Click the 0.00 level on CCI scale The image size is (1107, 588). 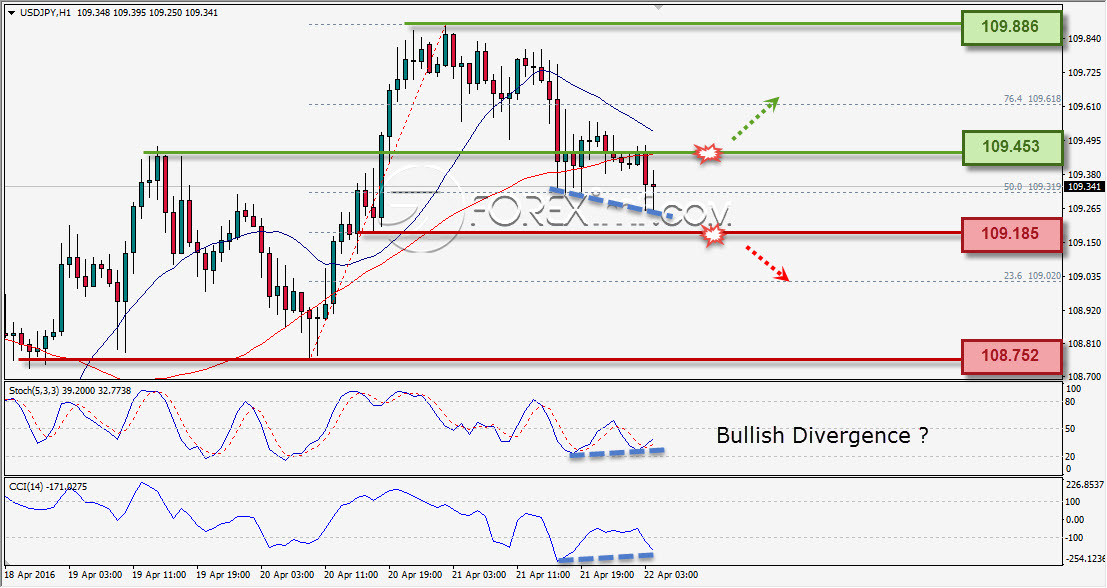[x=1077, y=520]
